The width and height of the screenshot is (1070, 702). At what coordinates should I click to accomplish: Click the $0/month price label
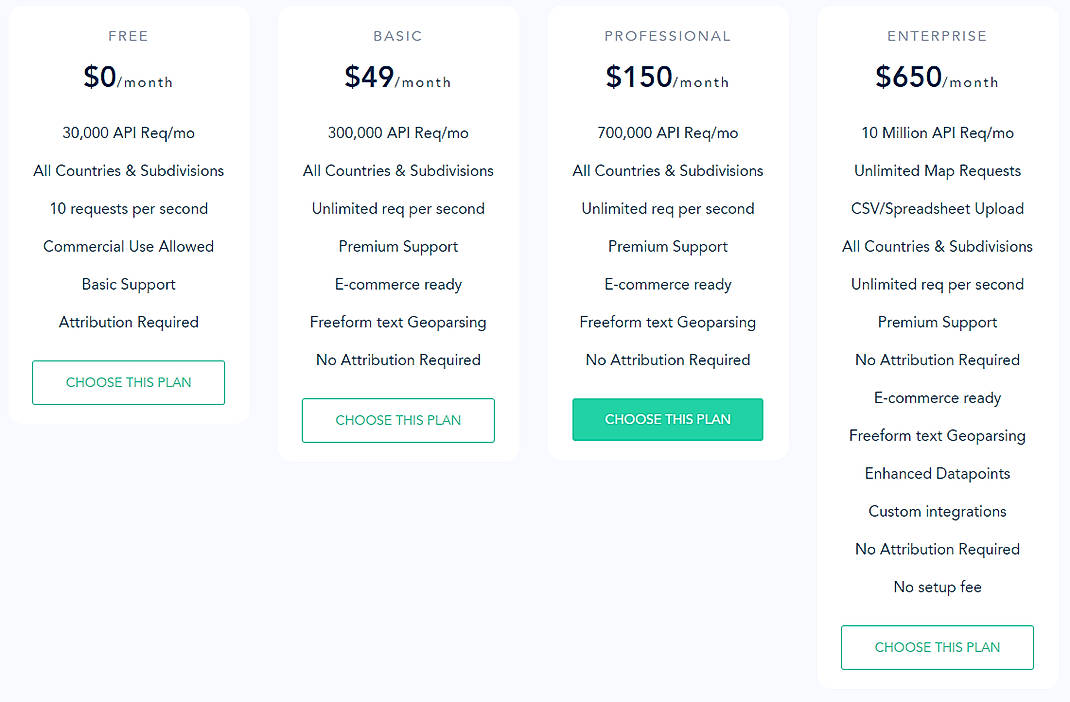click(x=128, y=76)
